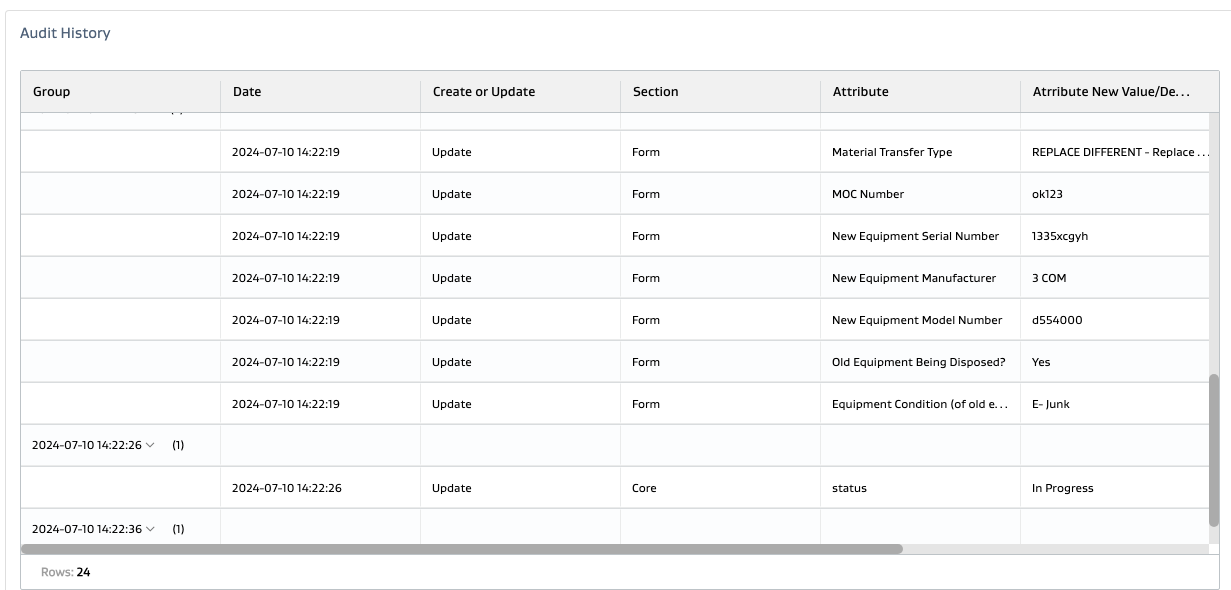Click the vertical scrollbar thumb
Image resolution: width=1231 pixels, height=590 pixels.
tap(1214, 450)
